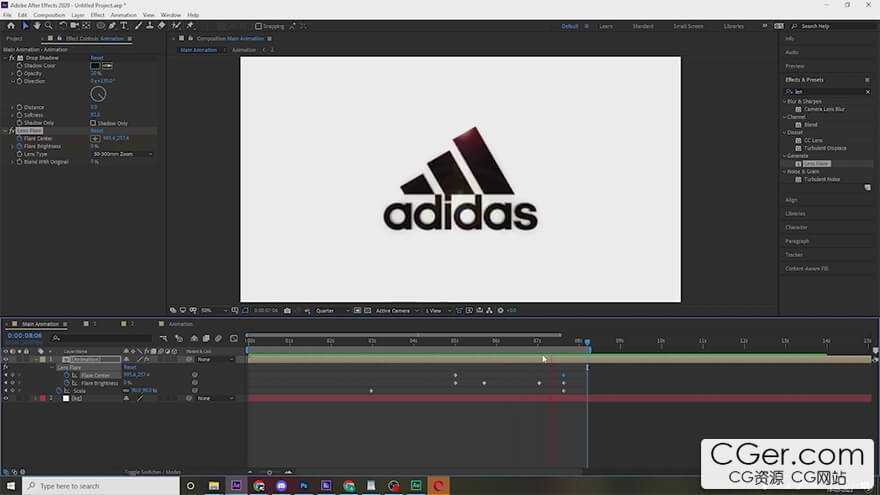Switch to the Project panel tab
The height and width of the screenshot is (495, 880).
15,39
